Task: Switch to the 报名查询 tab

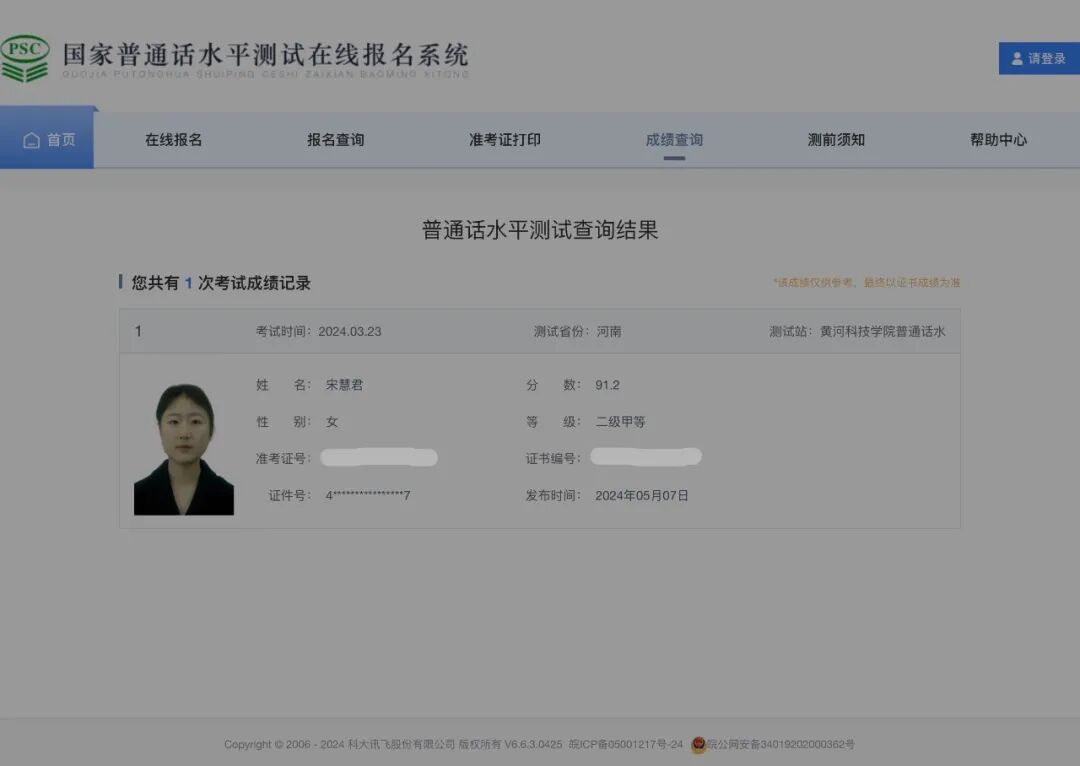Action: pos(334,139)
